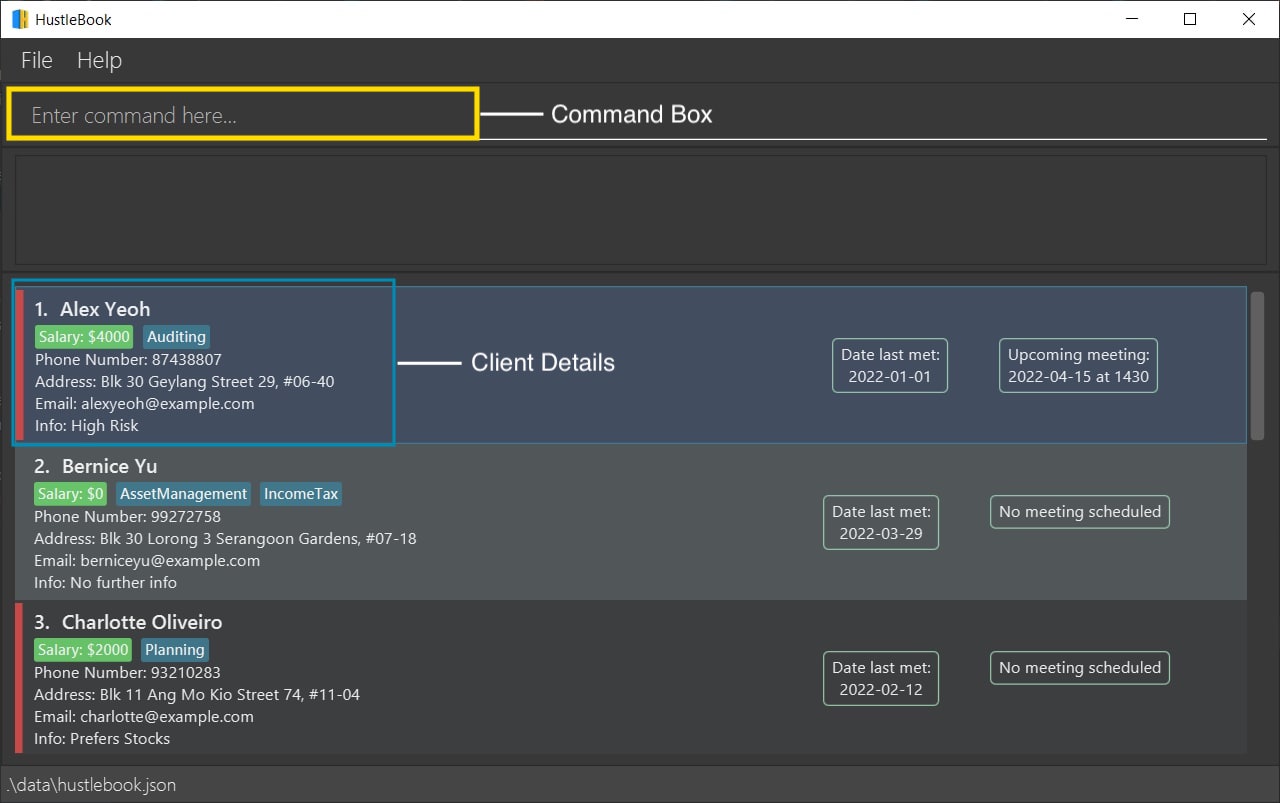Click the Salary: $2000 tag
The width and height of the screenshot is (1280, 803).
pyautogui.click(x=83, y=650)
